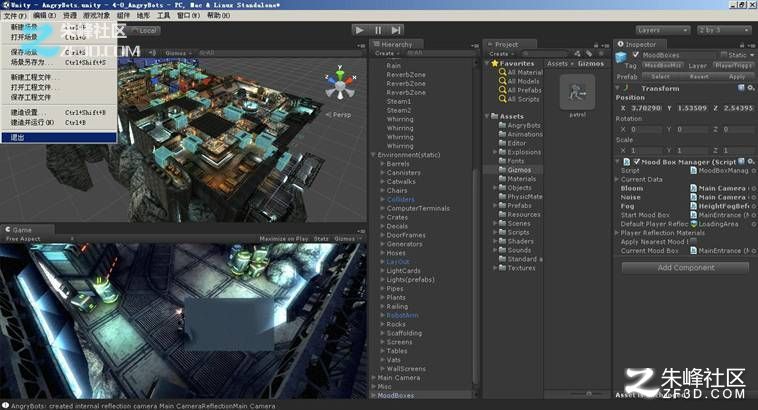
Task: Click the Project panel lock icon
Action: 596,45
